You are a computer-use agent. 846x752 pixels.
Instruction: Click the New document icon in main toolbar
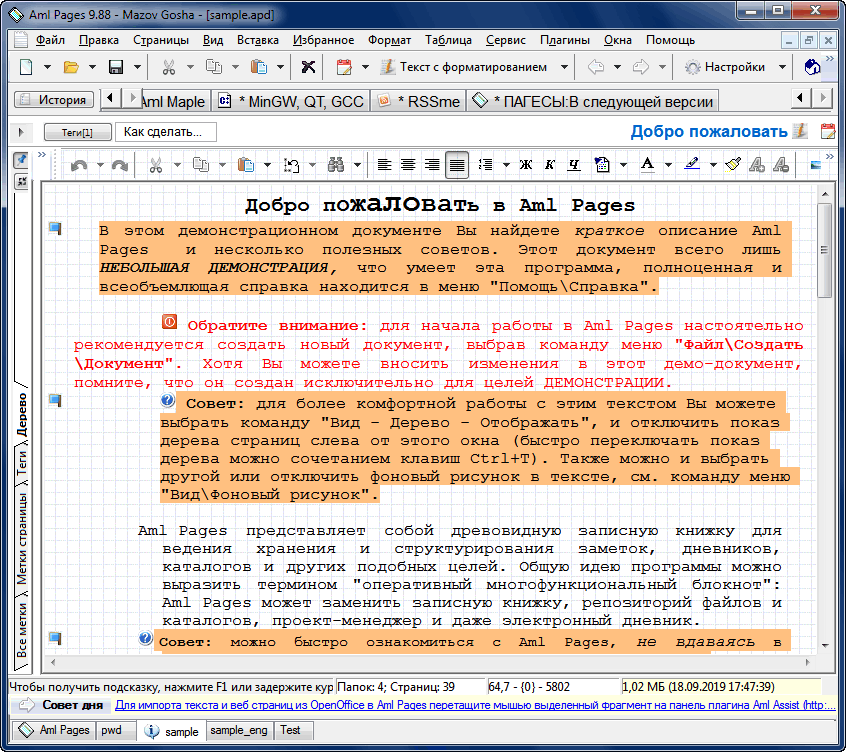pos(25,67)
